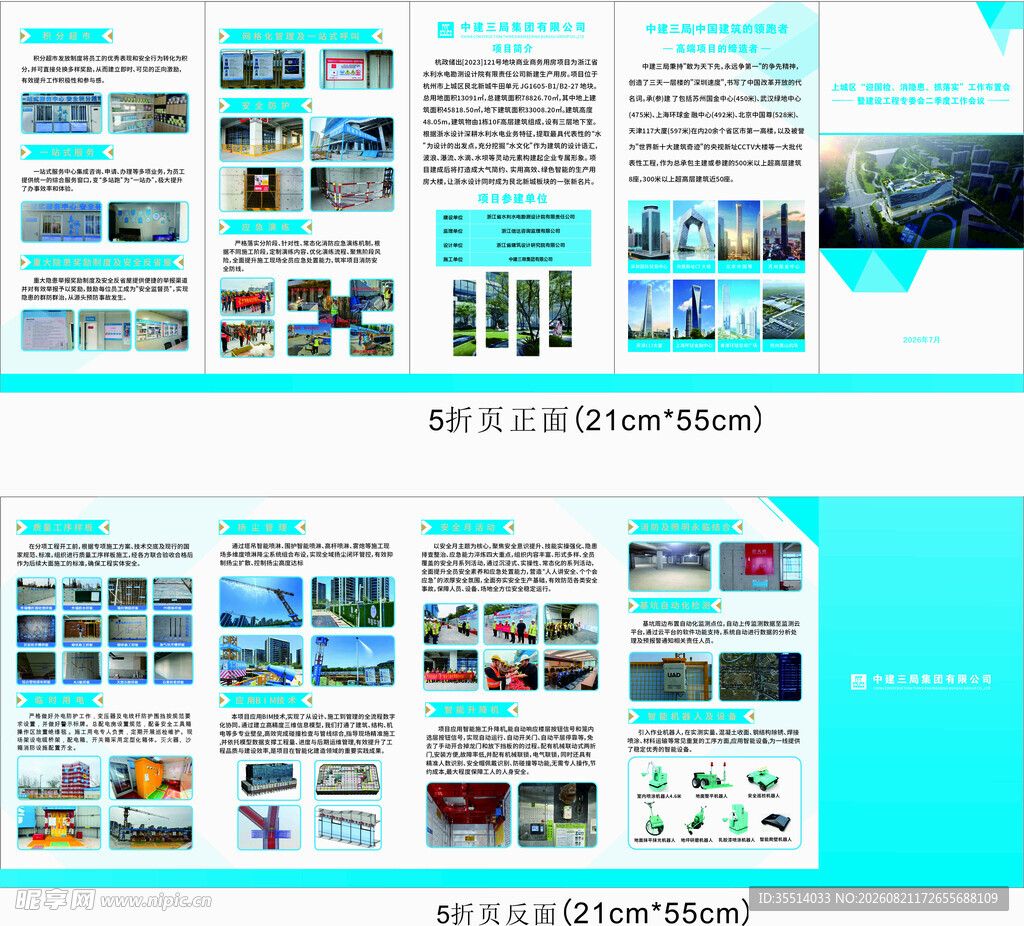Click the 安全月活动 section heading
1024x926 pixels.
[468, 527]
